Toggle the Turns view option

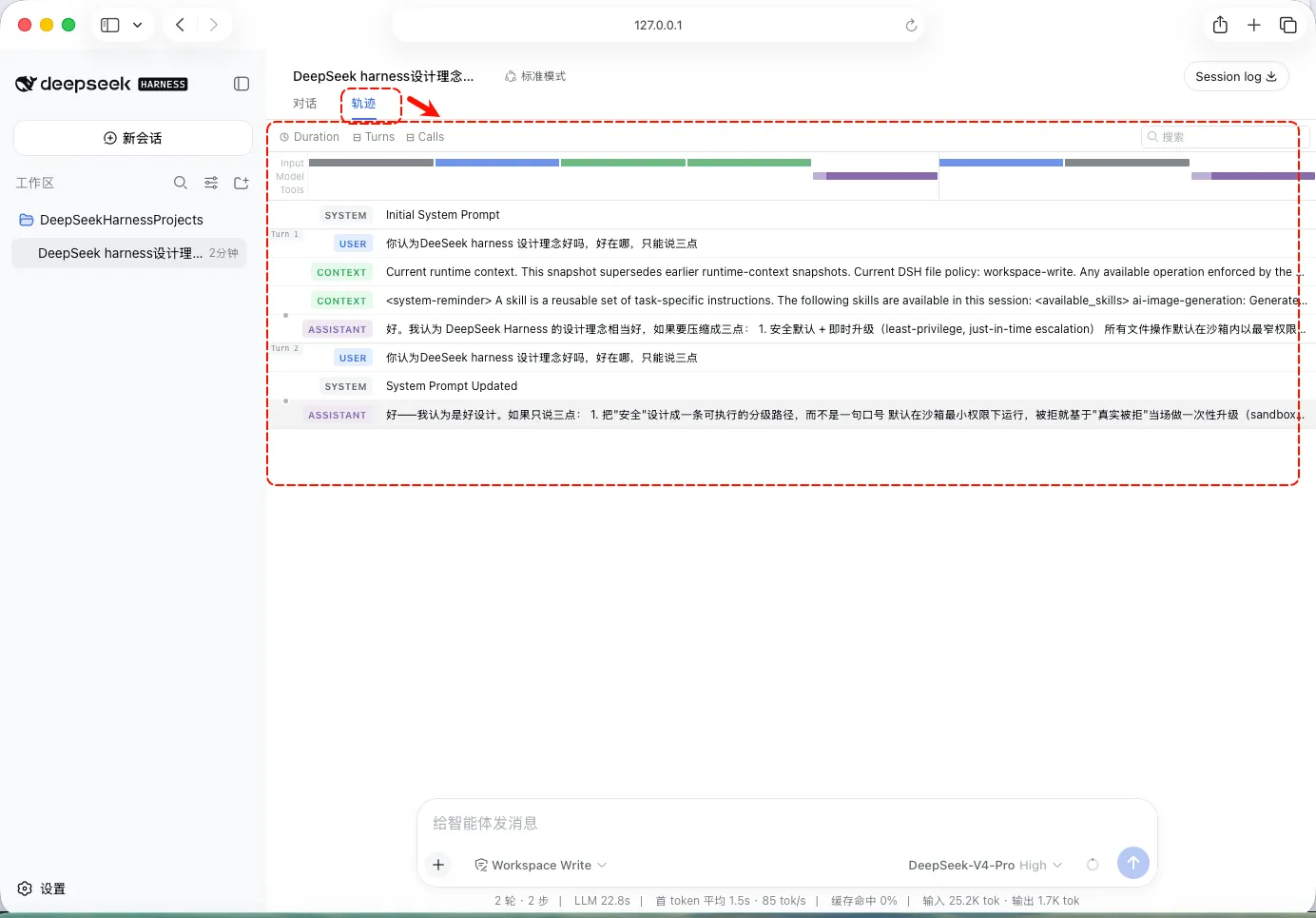point(374,137)
